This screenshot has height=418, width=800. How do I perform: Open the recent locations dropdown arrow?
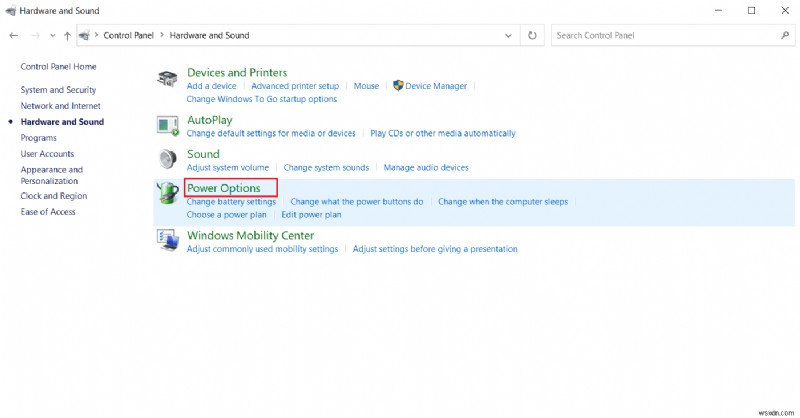53,36
